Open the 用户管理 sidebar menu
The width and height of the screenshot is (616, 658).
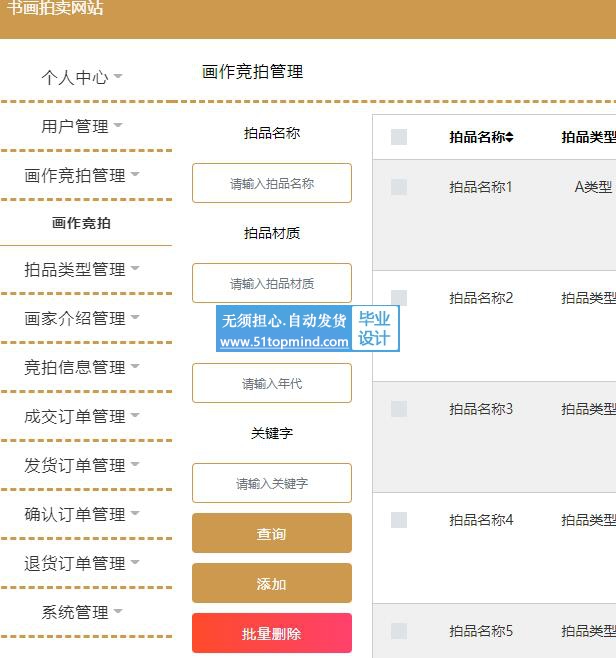click(75, 126)
